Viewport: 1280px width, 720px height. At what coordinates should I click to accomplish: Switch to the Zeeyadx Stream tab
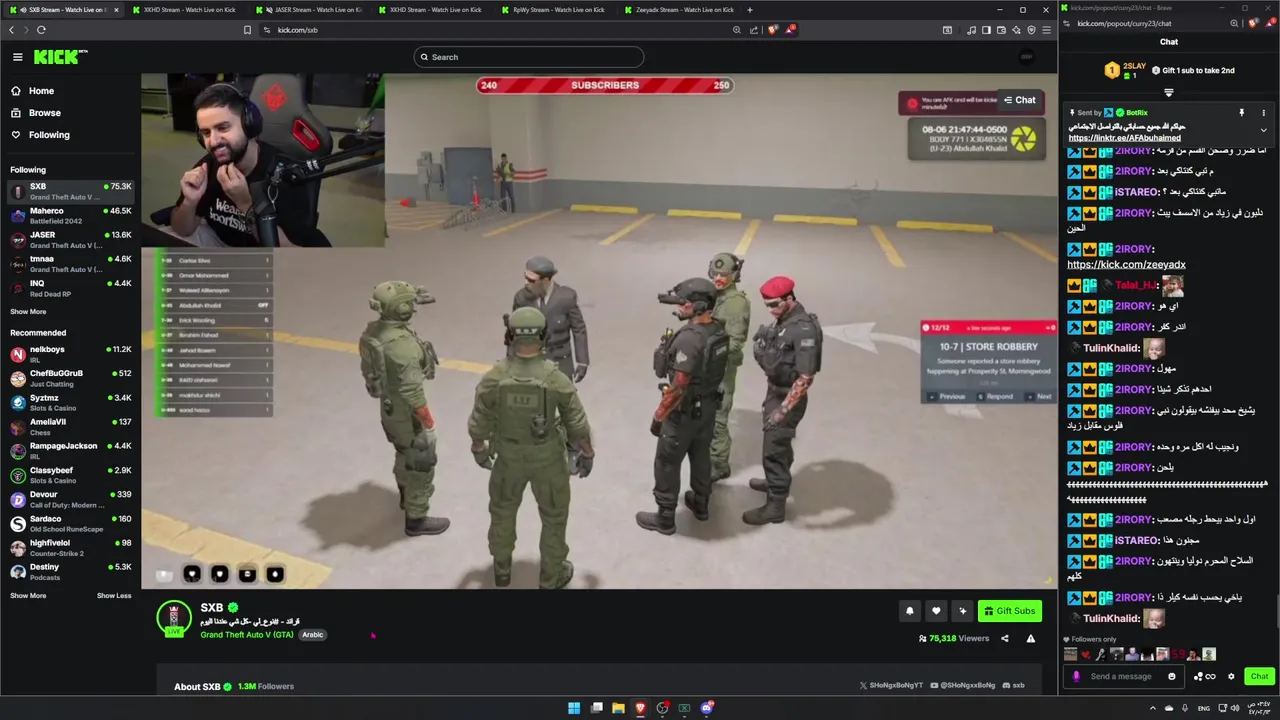pos(678,10)
